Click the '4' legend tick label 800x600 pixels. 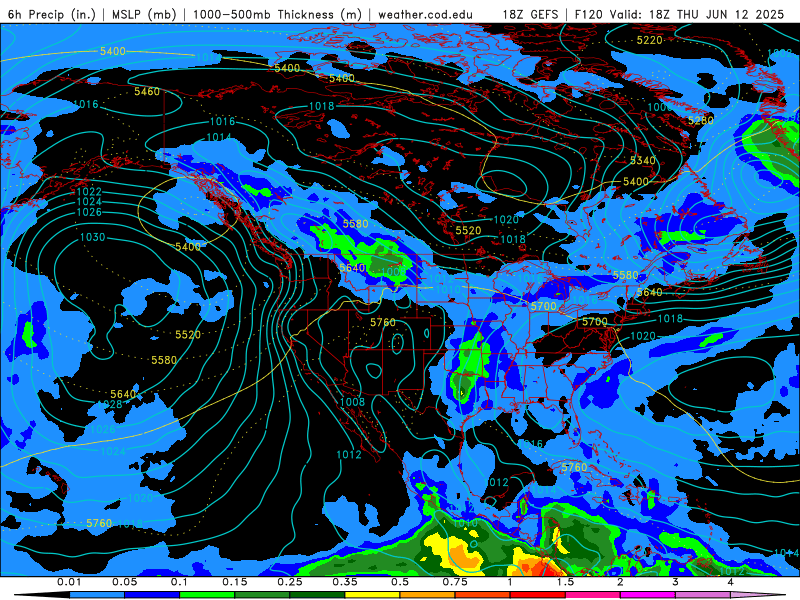(730, 582)
